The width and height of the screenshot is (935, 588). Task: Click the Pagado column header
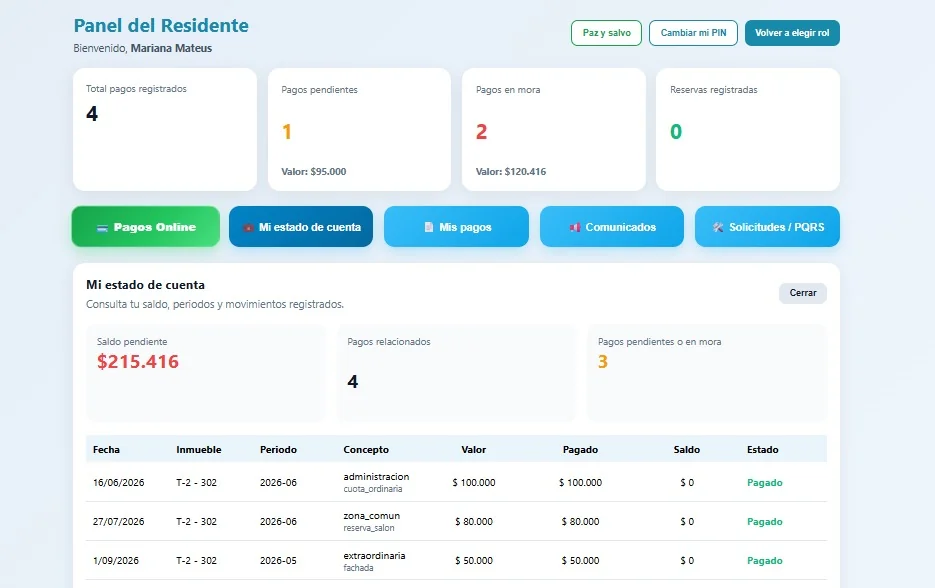(x=580, y=450)
